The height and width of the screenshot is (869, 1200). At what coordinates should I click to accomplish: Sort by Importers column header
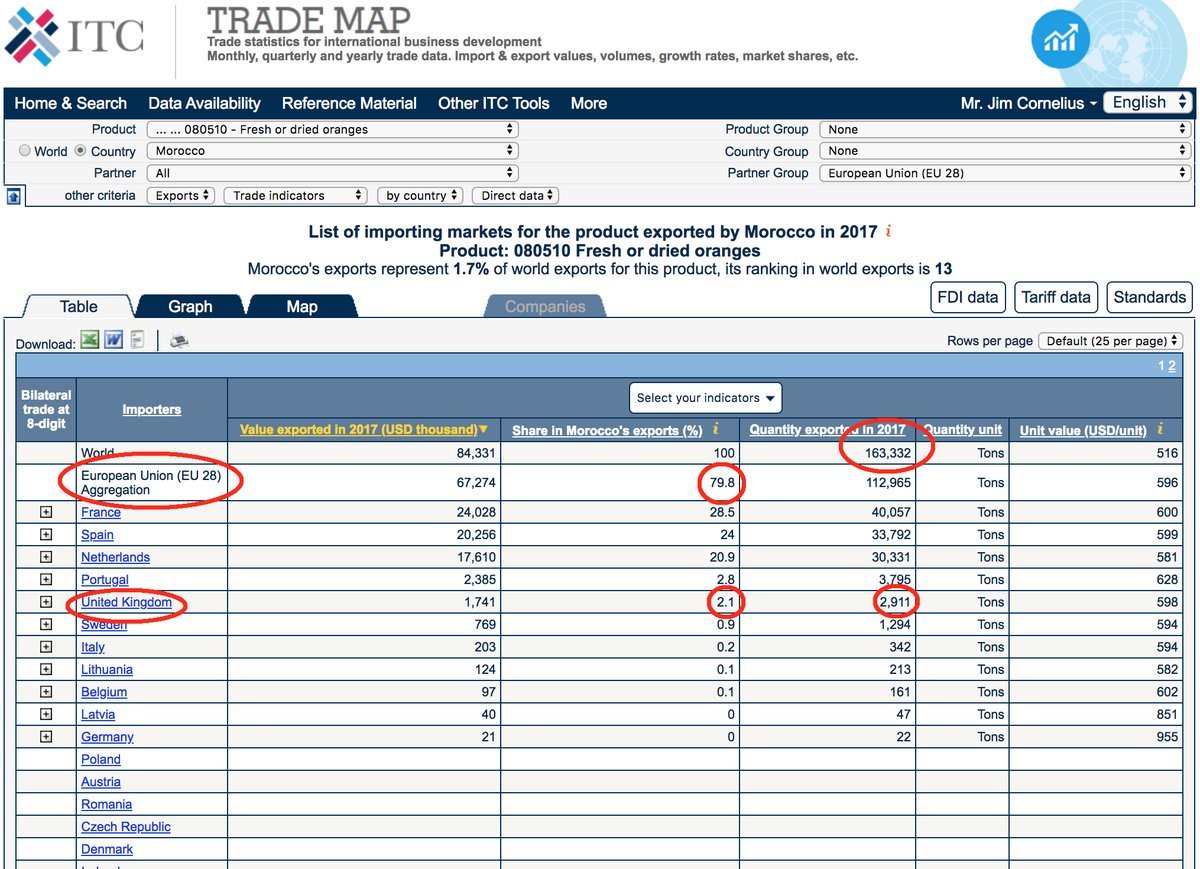[152, 409]
